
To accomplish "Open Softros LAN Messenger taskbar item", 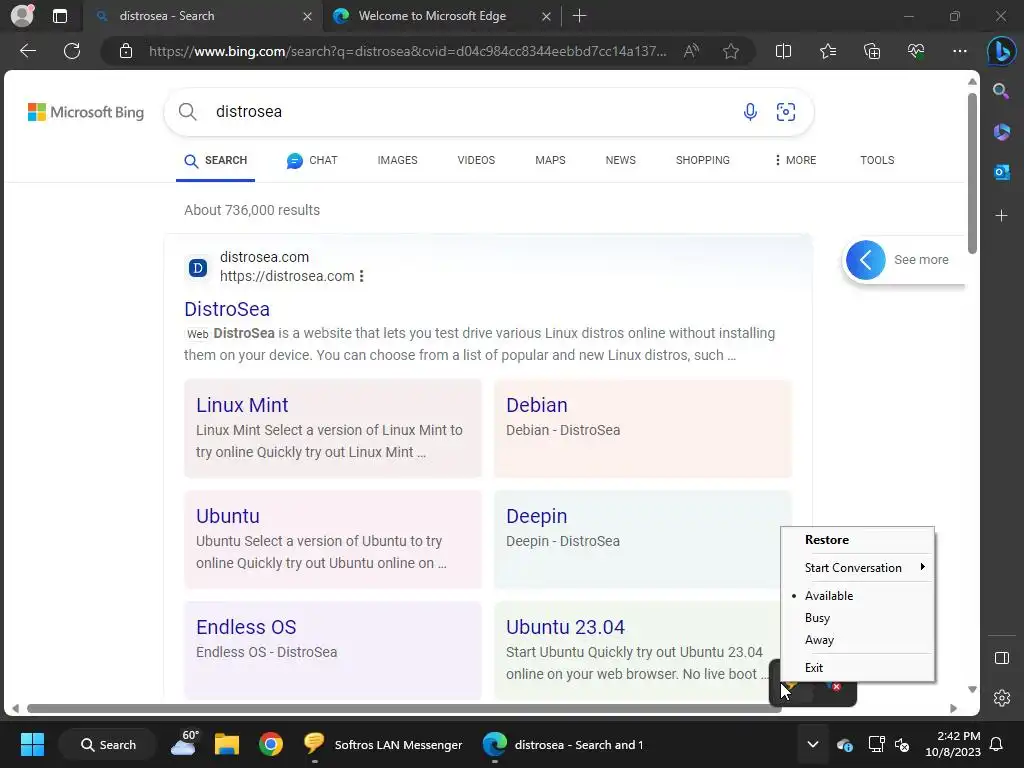I will tap(383, 744).
